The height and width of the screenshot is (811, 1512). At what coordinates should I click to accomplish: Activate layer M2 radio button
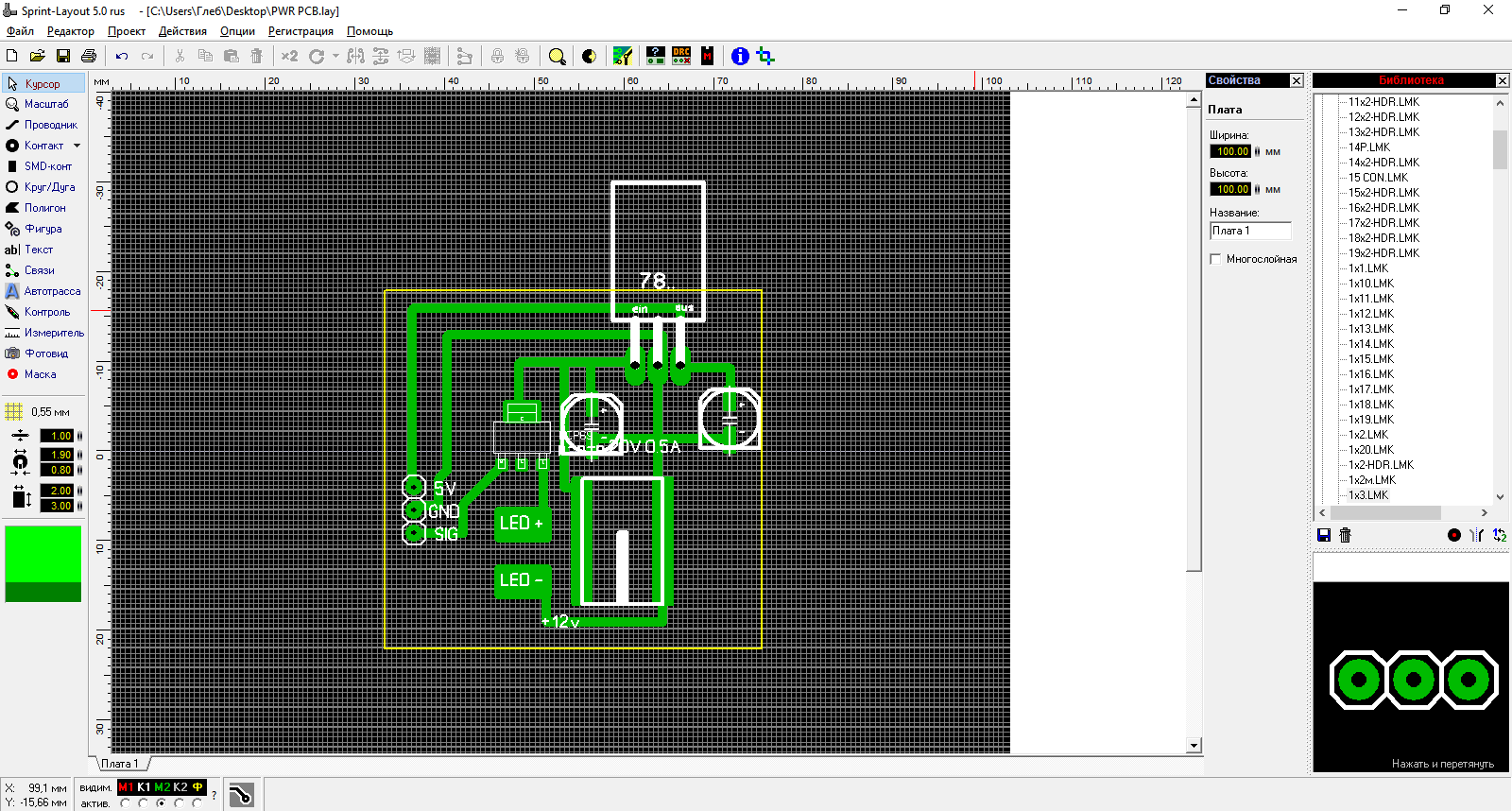(x=161, y=803)
